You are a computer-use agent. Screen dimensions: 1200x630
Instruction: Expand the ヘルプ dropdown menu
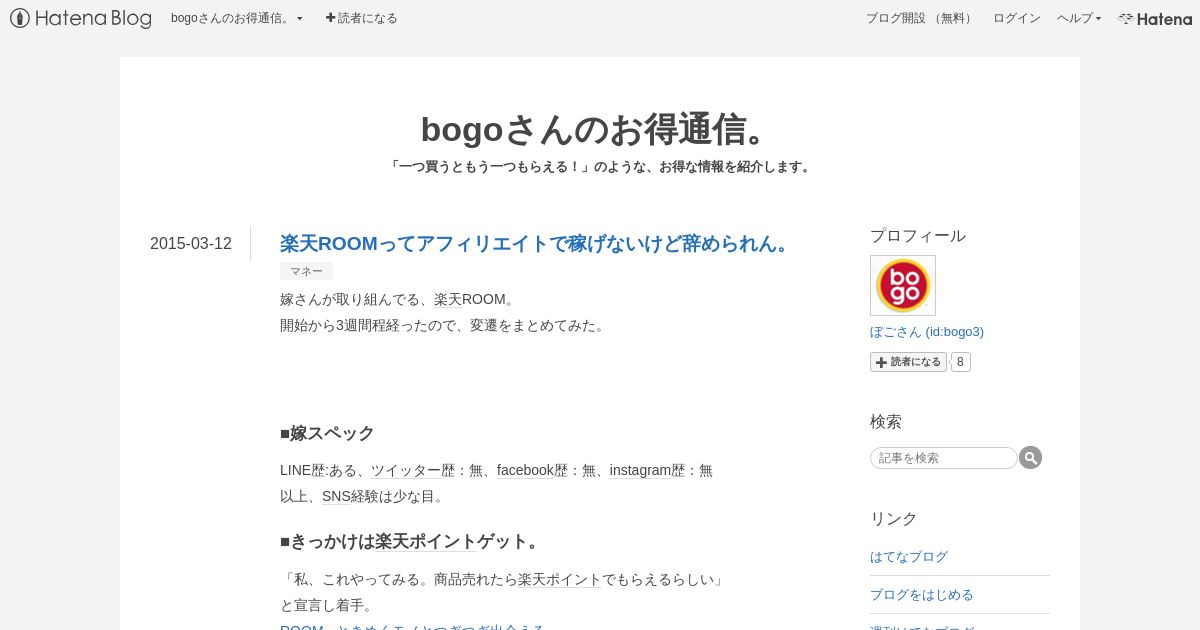tap(1079, 18)
